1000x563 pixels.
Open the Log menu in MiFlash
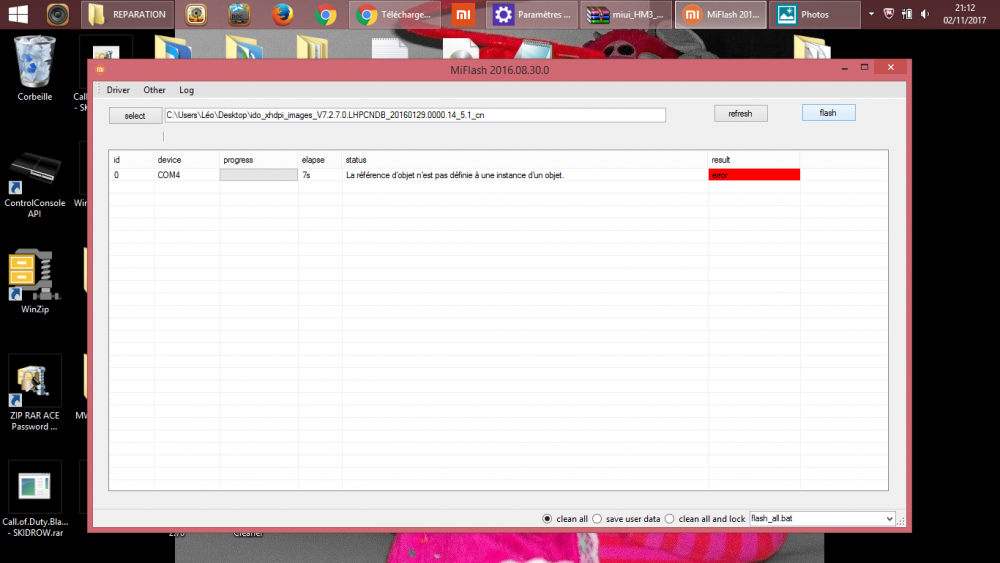(x=186, y=90)
